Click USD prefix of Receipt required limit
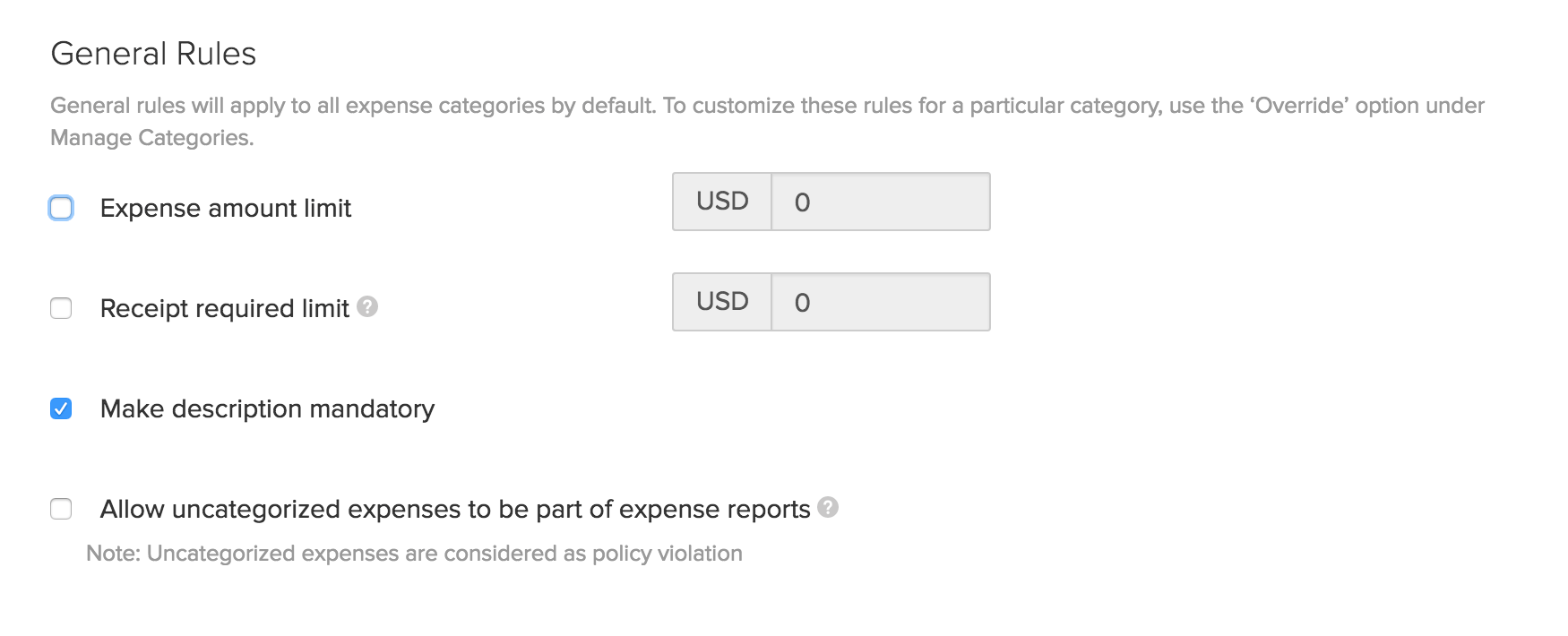 coord(722,302)
